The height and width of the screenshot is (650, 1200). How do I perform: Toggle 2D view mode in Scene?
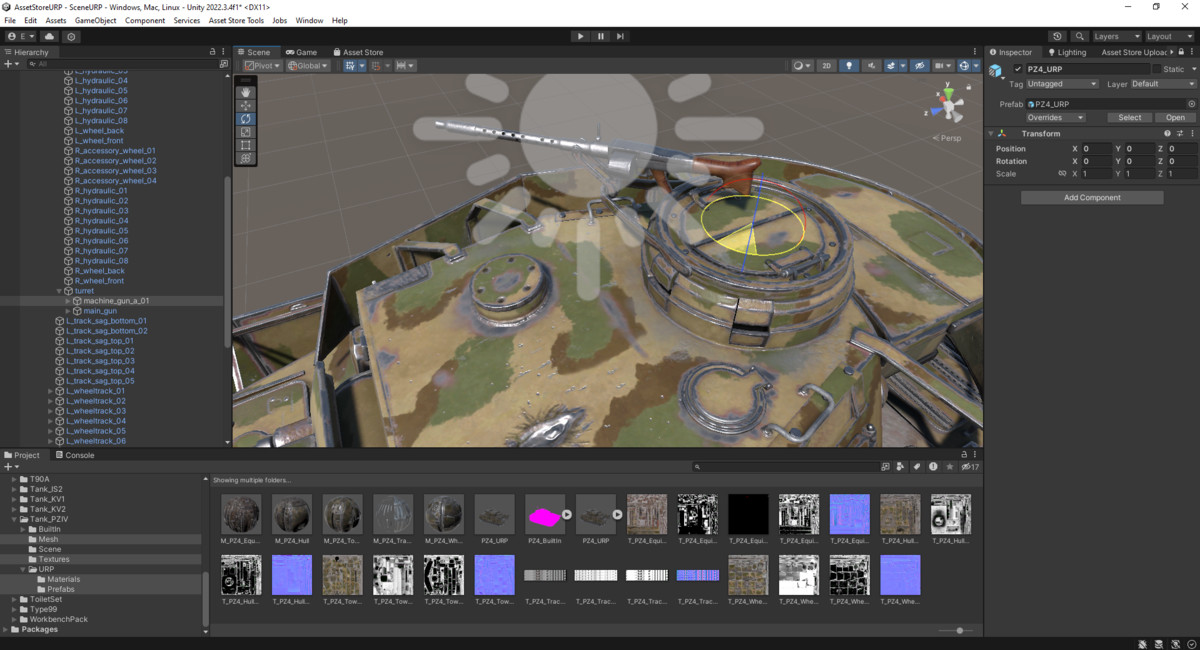click(x=827, y=66)
